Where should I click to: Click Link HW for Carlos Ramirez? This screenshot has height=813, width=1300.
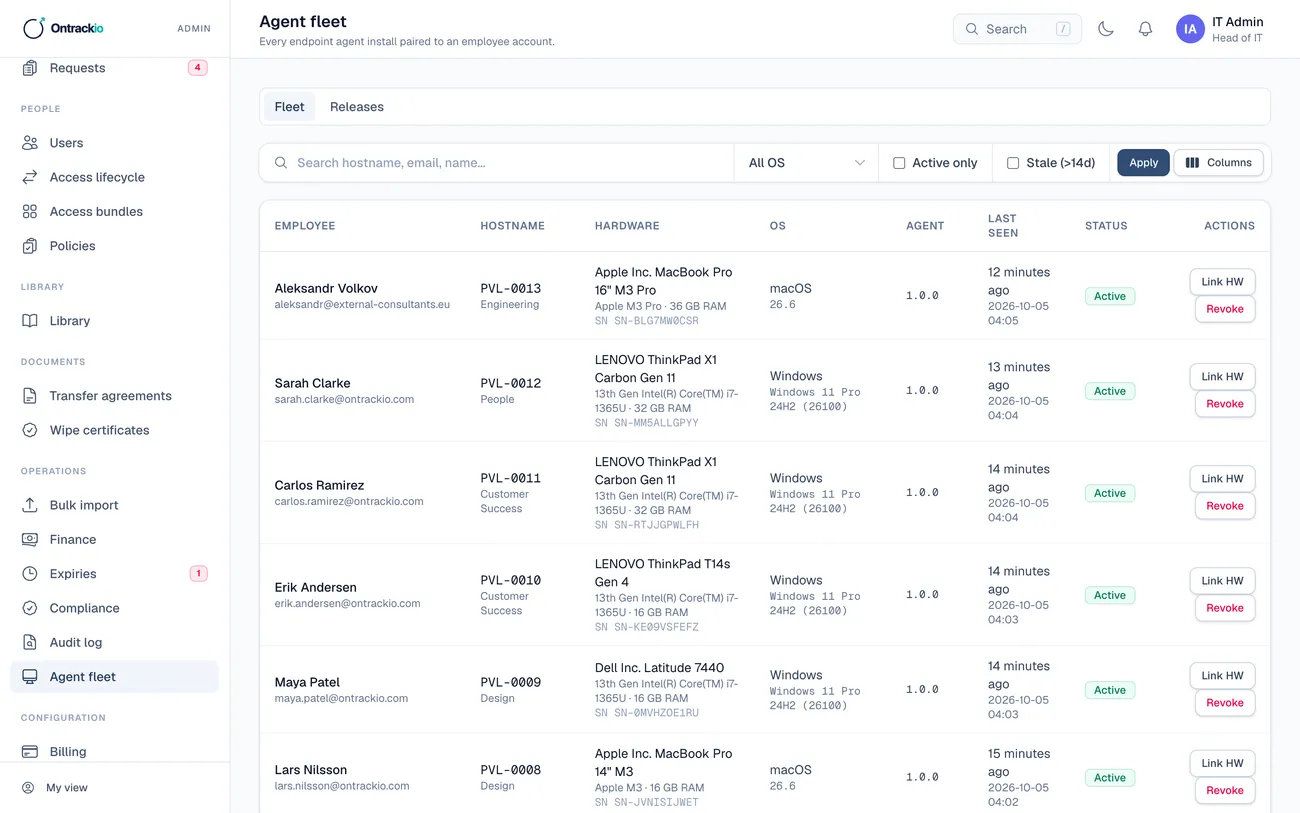(x=1222, y=479)
